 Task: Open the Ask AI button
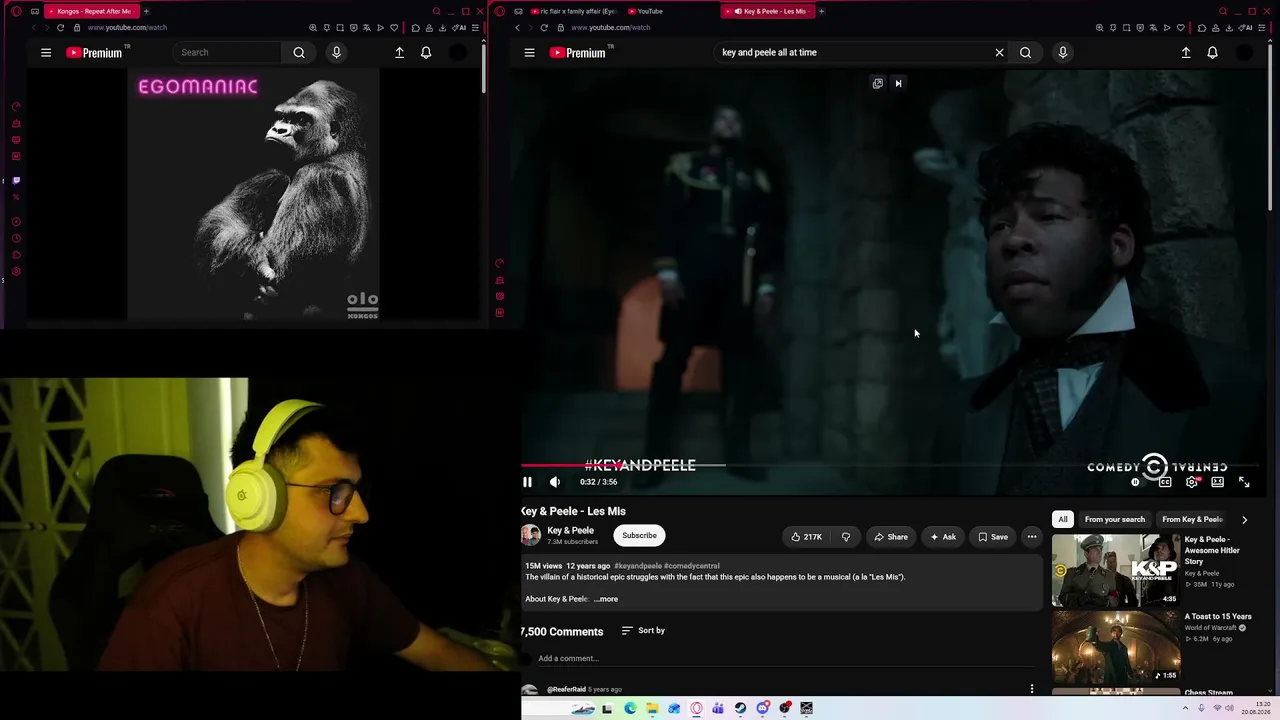[943, 537]
